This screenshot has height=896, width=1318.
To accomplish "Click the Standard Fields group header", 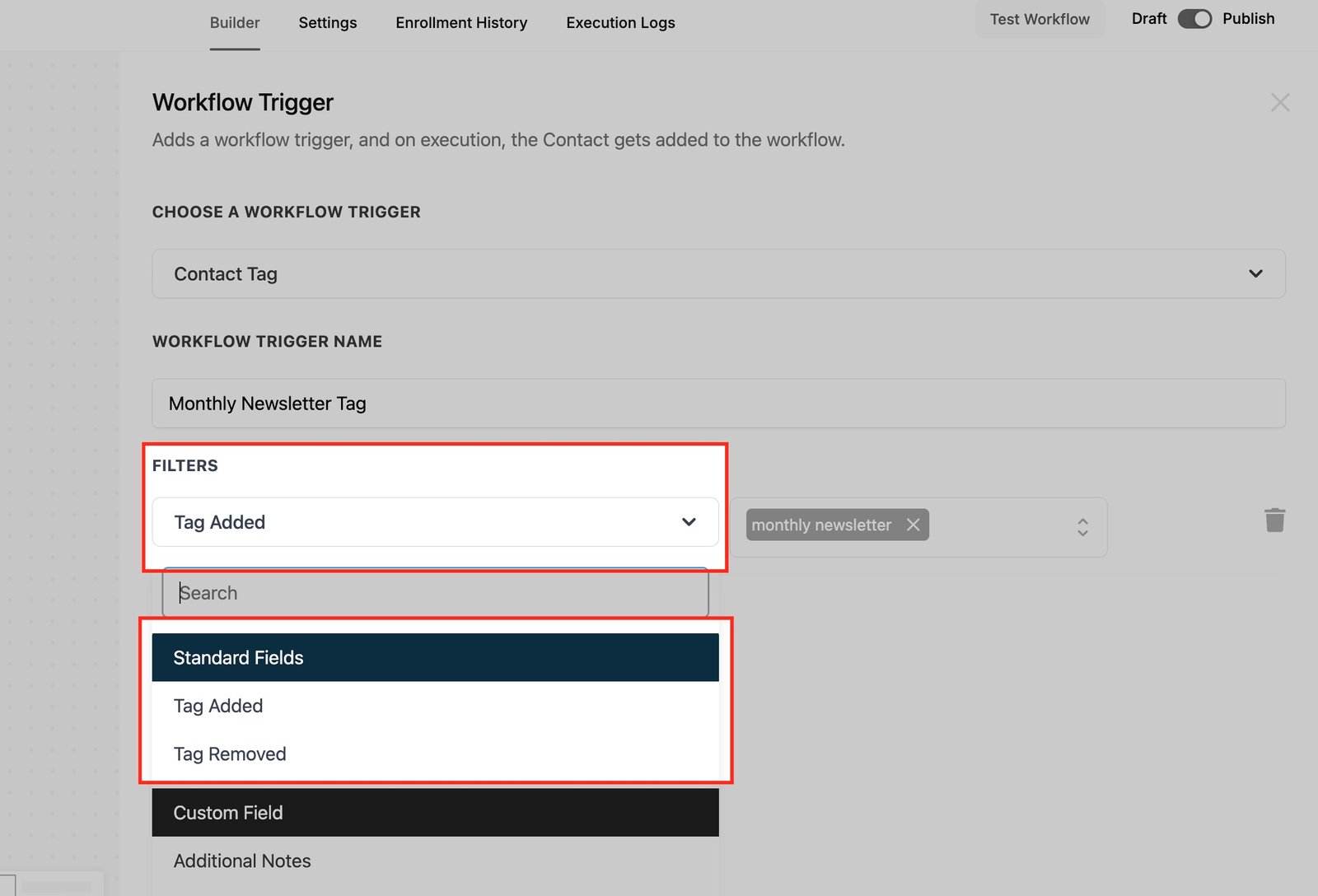I will pos(435,658).
